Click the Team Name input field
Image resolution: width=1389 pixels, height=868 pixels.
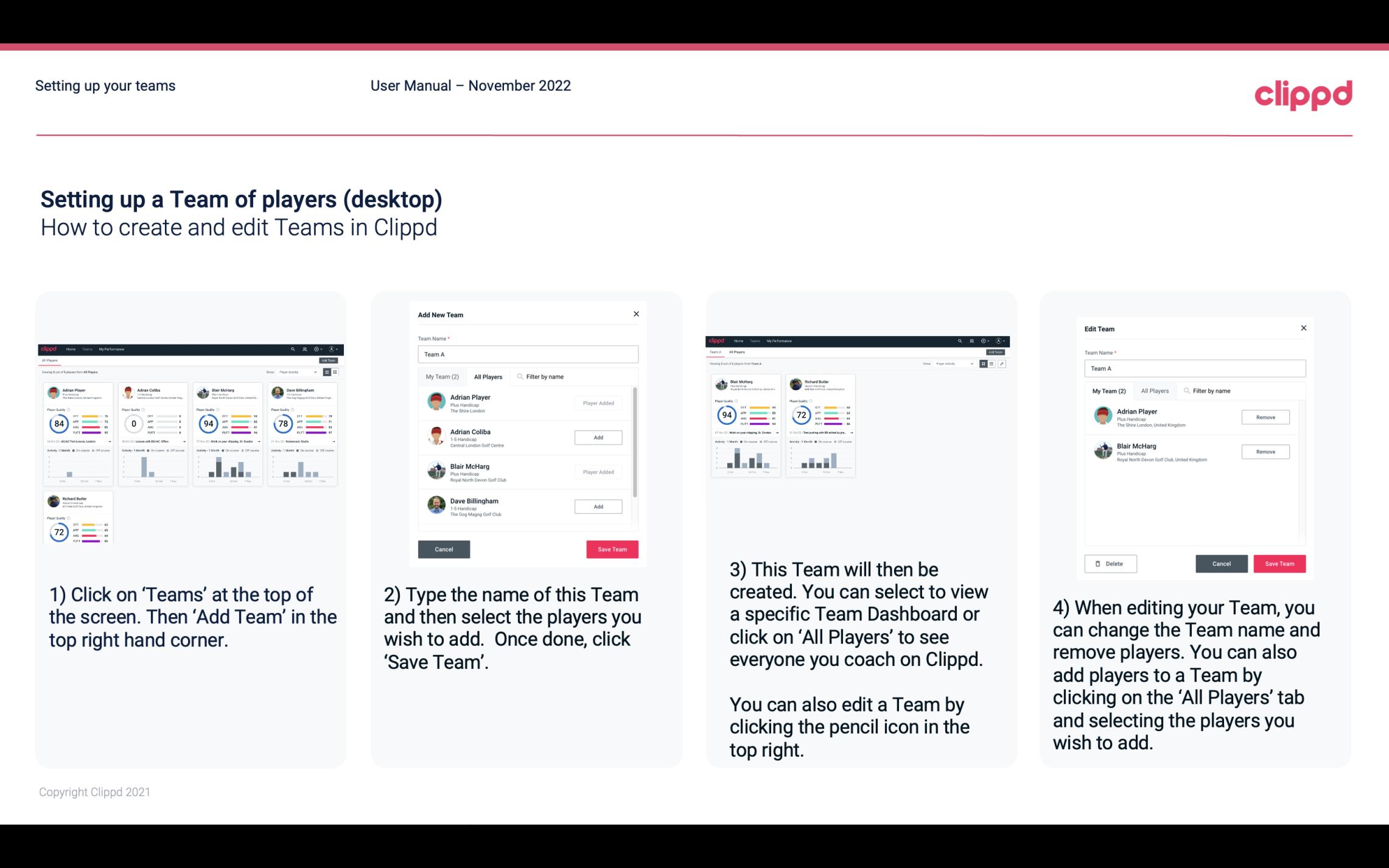[x=527, y=353]
